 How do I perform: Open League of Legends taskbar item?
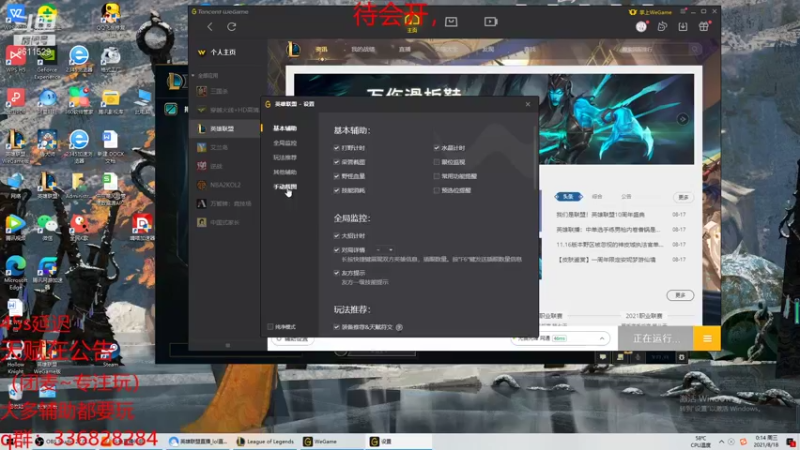(265, 441)
